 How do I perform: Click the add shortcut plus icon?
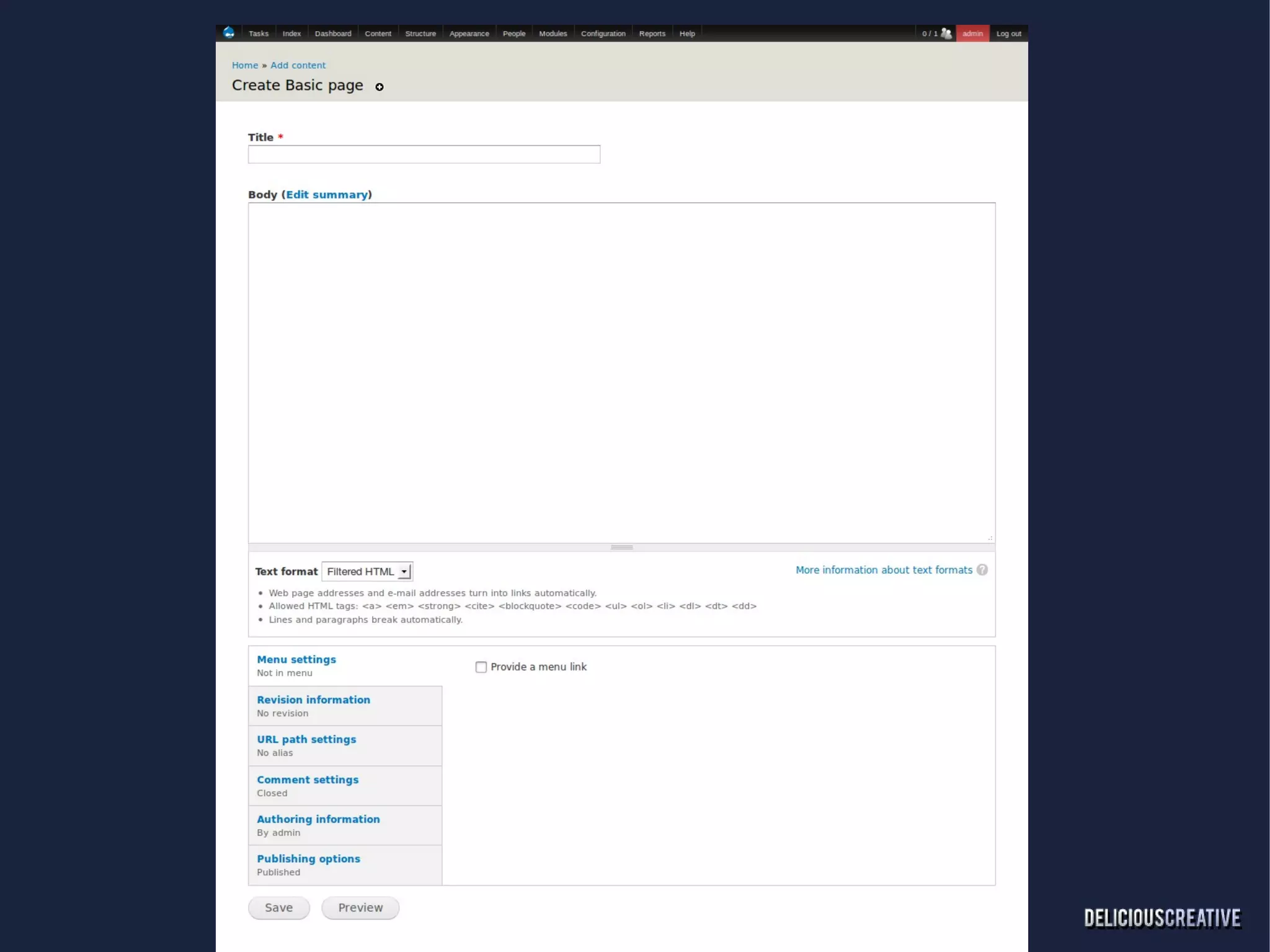coord(380,87)
